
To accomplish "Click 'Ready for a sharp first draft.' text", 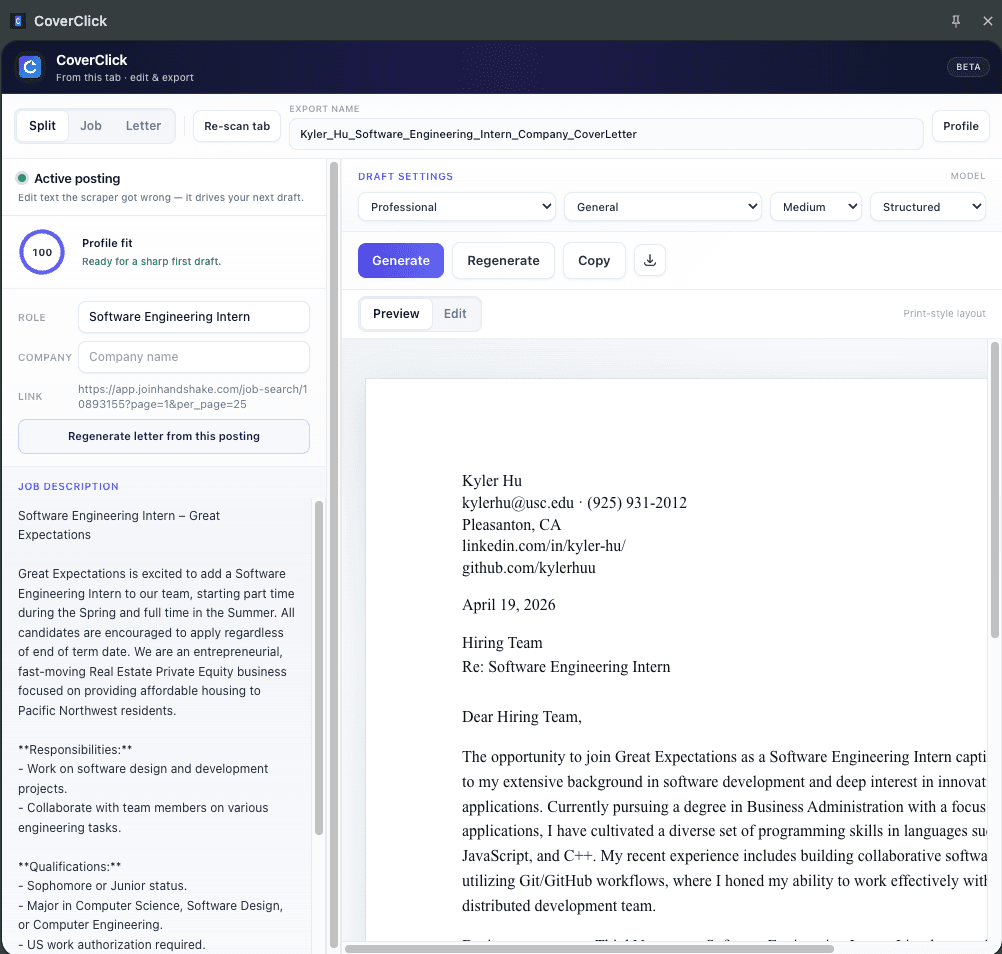I will point(151,261).
